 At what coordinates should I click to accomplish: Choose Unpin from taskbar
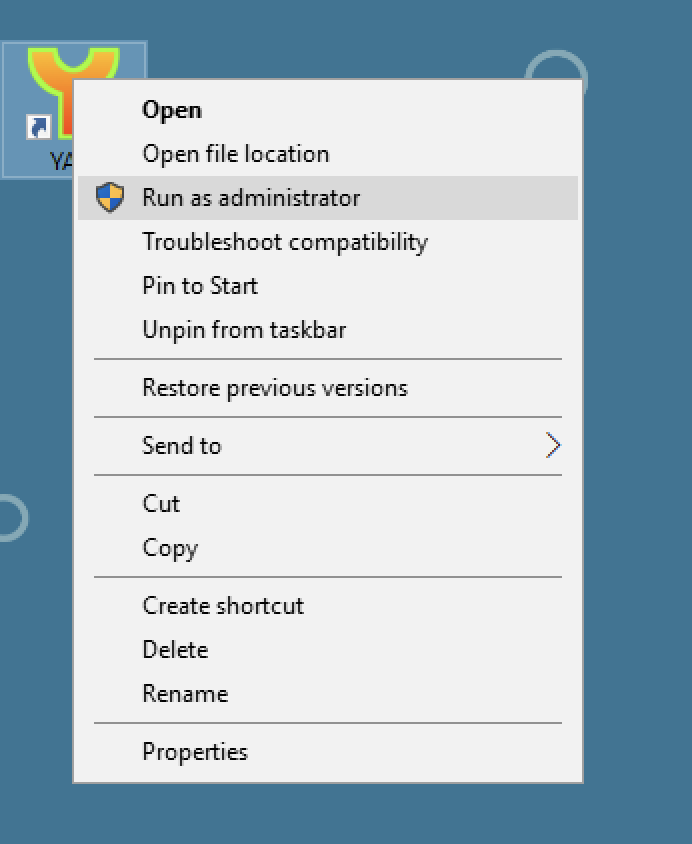(x=244, y=330)
